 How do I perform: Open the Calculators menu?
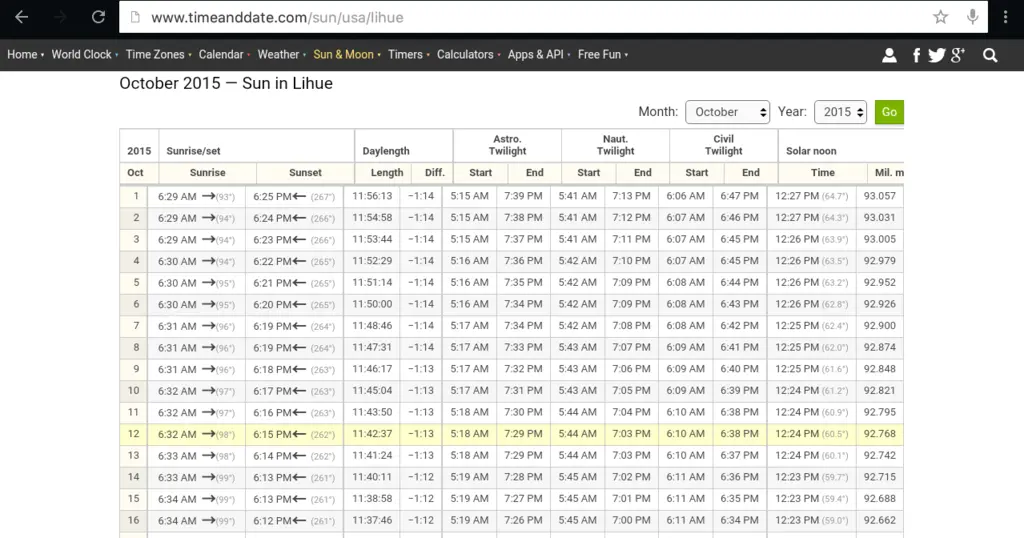coord(465,55)
